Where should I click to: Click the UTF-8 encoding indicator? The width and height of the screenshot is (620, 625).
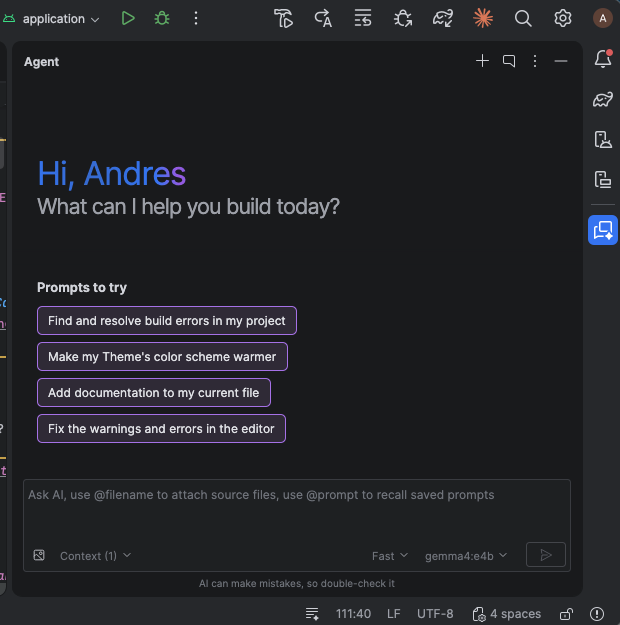click(435, 614)
